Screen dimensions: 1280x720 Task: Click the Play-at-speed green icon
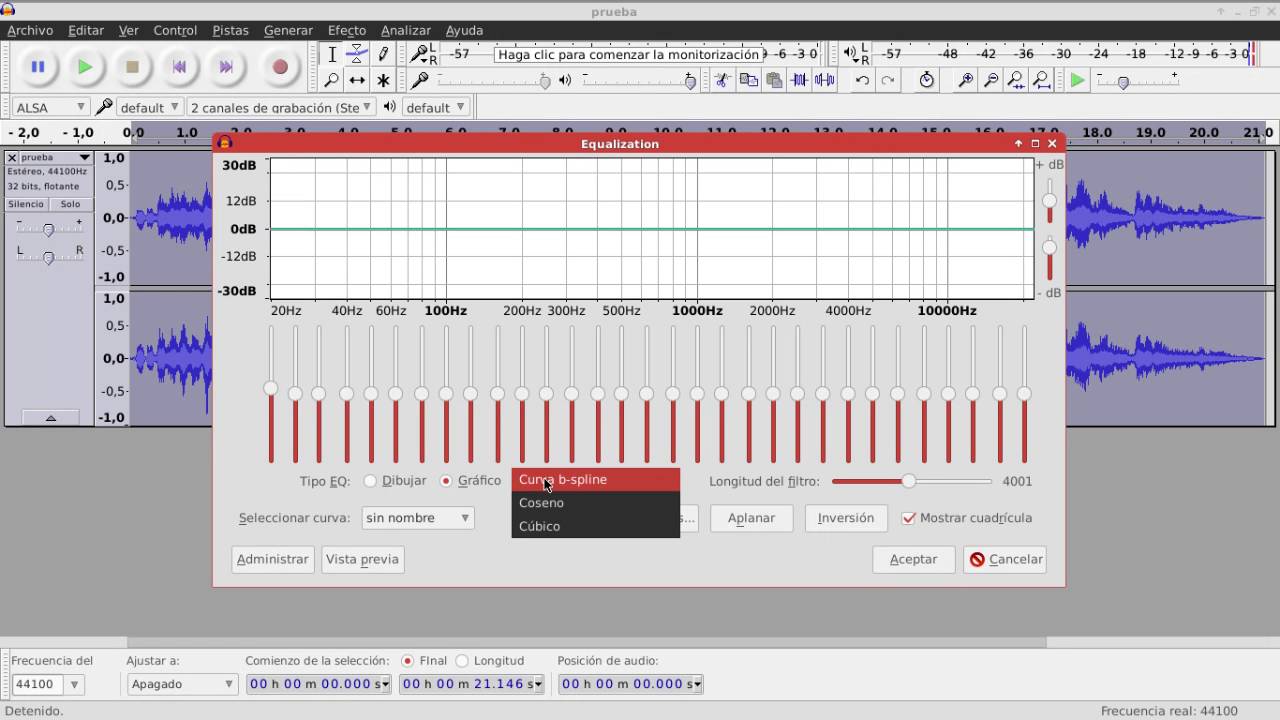(x=1077, y=80)
